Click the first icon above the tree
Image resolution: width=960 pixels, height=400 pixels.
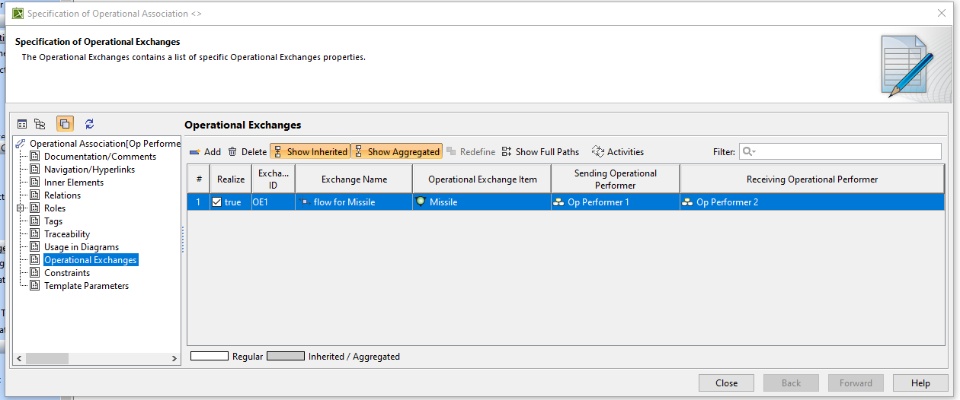pyautogui.click(x=22, y=124)
